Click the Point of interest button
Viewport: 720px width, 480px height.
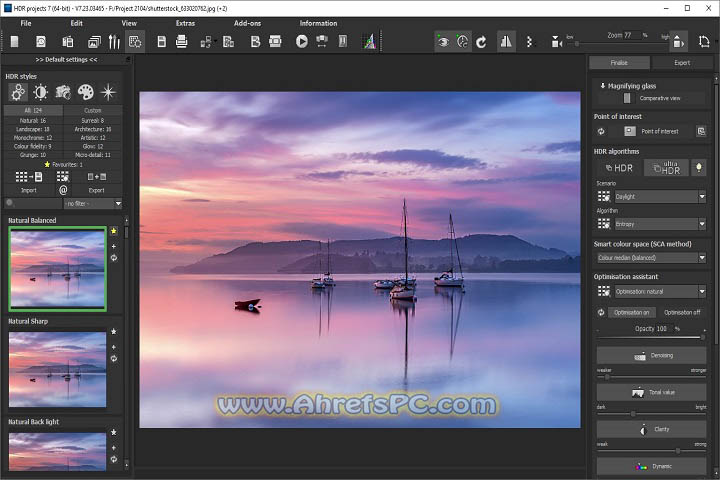(651, 131)
